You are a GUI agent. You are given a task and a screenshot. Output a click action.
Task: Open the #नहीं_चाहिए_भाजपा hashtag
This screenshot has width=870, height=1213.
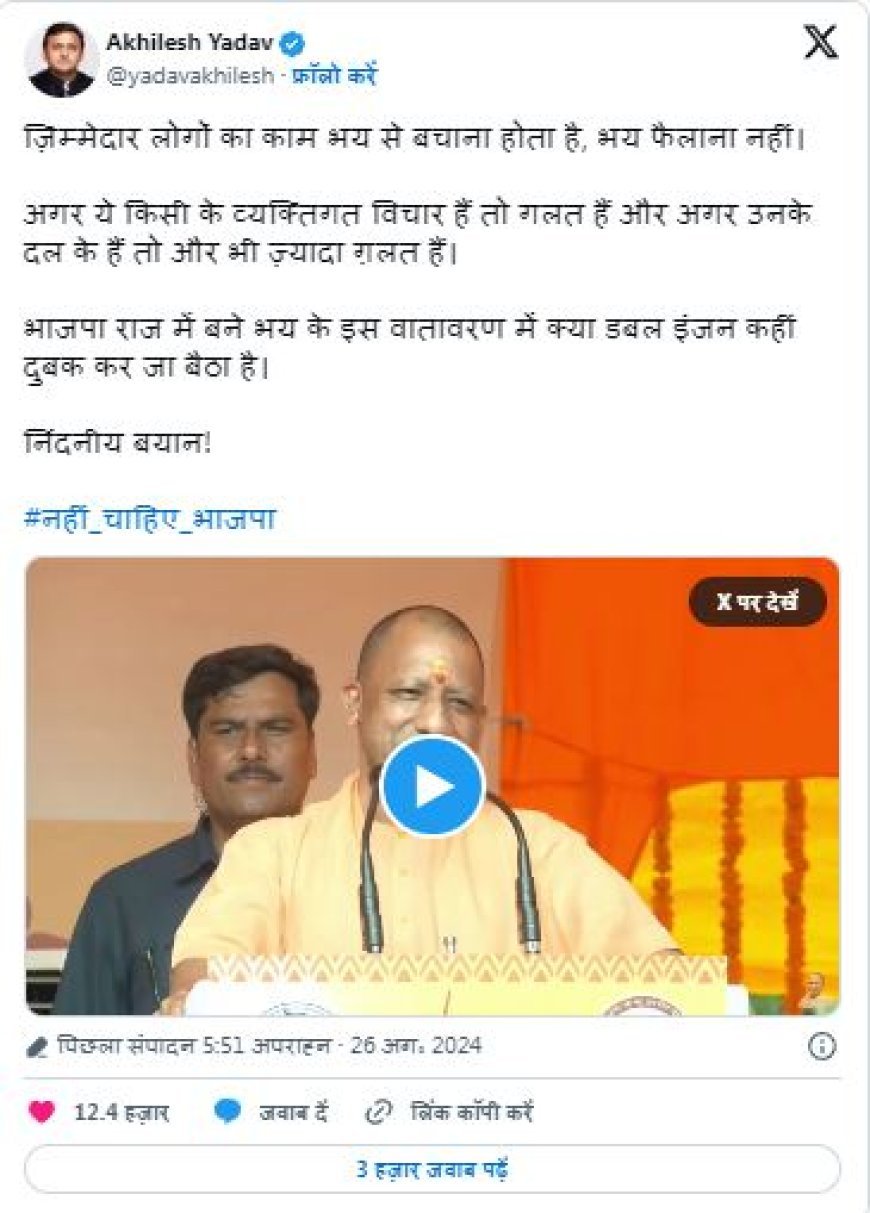tap(150, 519)
